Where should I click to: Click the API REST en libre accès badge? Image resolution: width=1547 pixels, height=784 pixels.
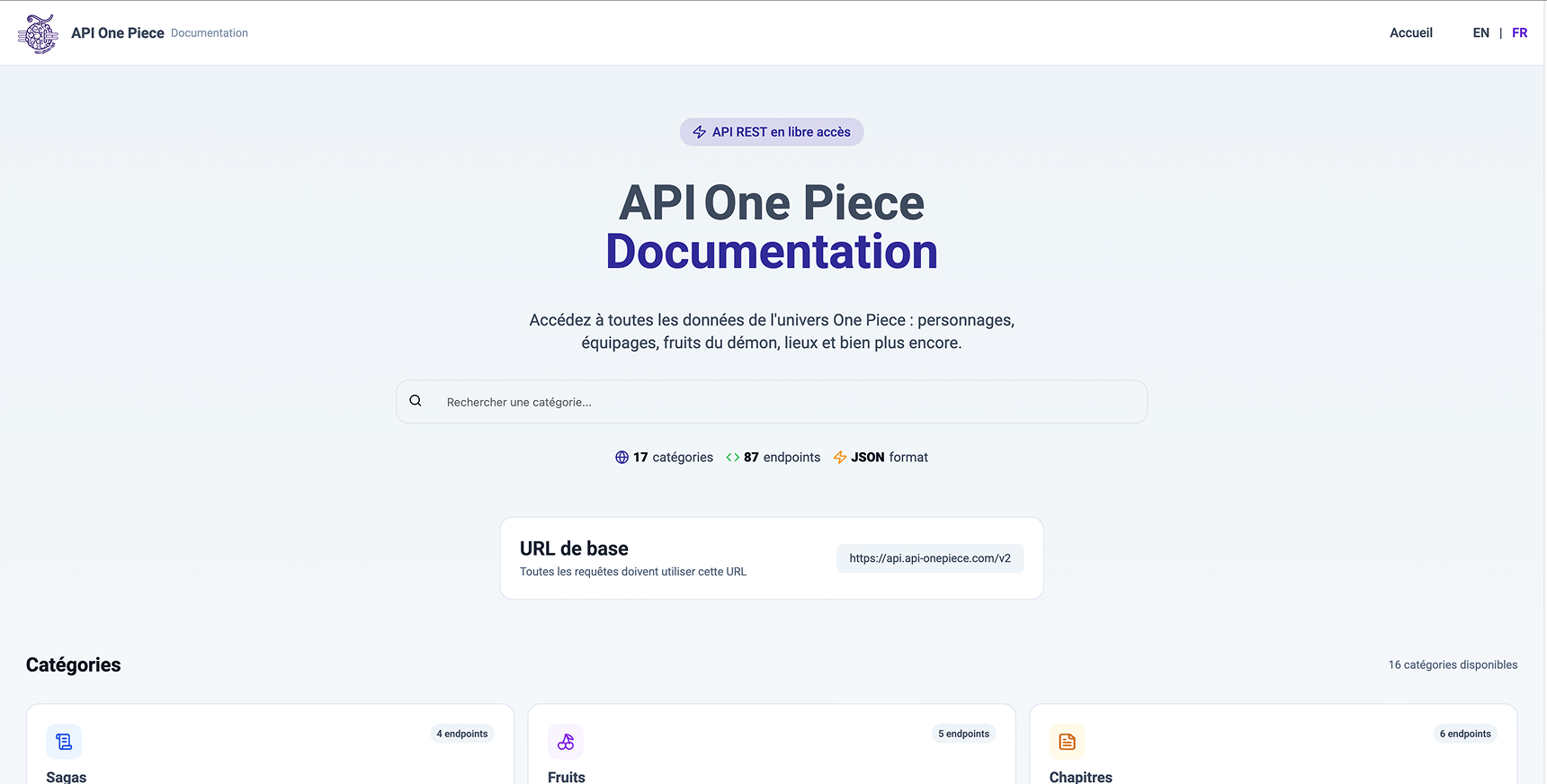(772, 132)
